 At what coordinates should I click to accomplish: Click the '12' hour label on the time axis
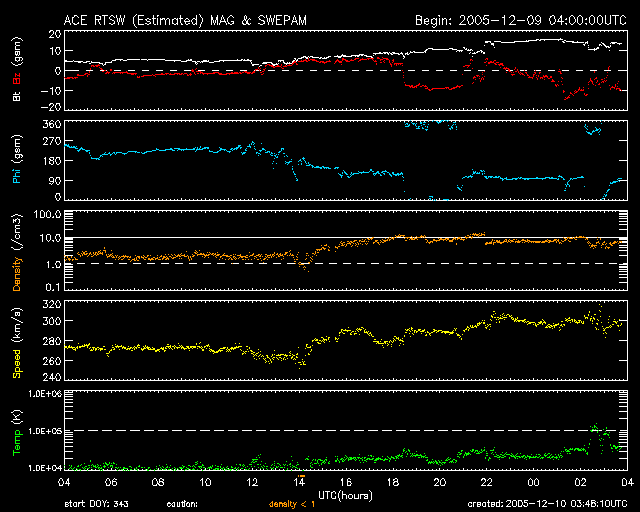click(252, 482)
